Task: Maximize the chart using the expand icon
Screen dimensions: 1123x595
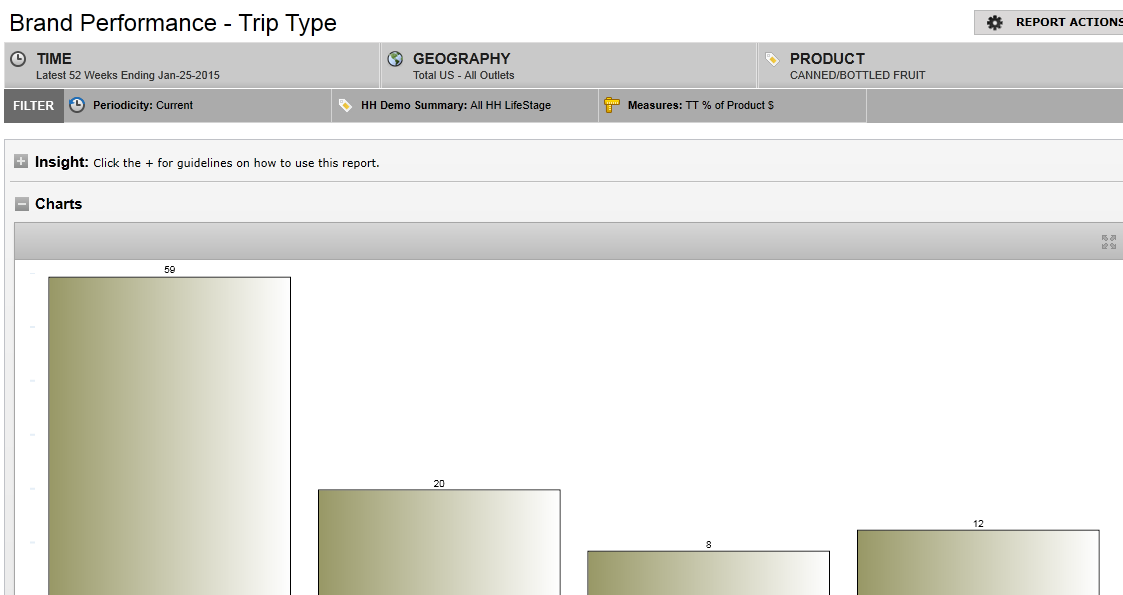Action: 1108,242
